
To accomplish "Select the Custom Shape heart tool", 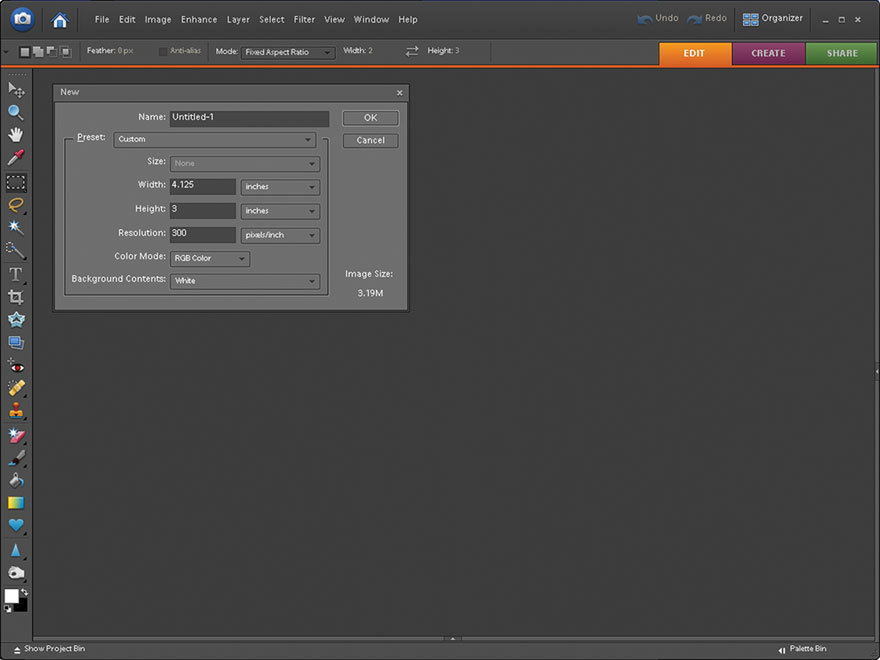I will (16, 525).
